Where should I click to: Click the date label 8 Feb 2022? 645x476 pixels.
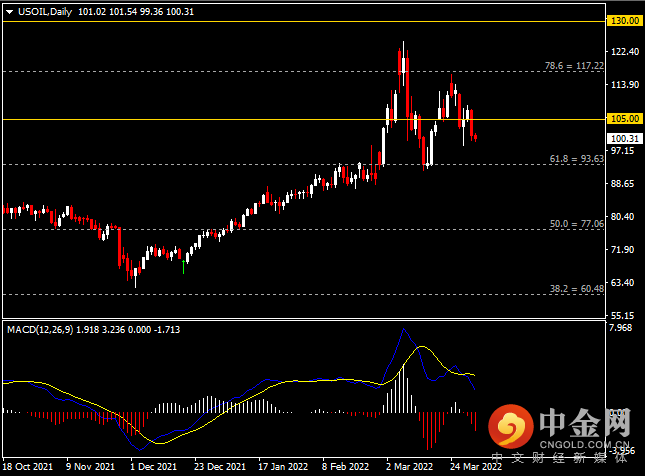pos(346,467)
